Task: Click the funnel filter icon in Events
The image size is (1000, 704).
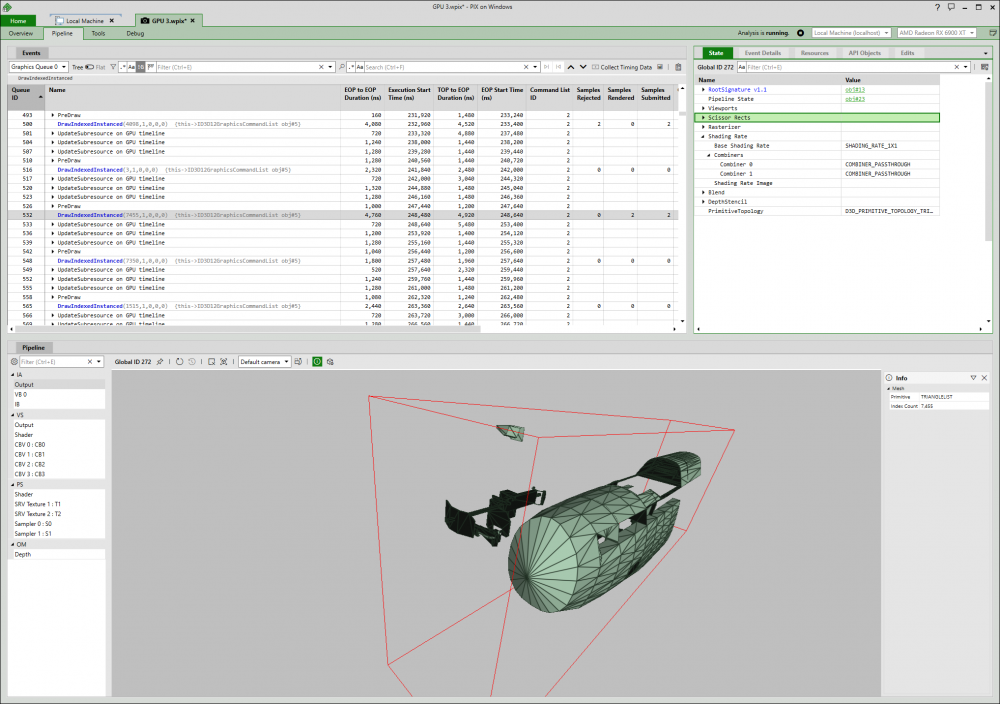Action: click(x=113, y=67)
